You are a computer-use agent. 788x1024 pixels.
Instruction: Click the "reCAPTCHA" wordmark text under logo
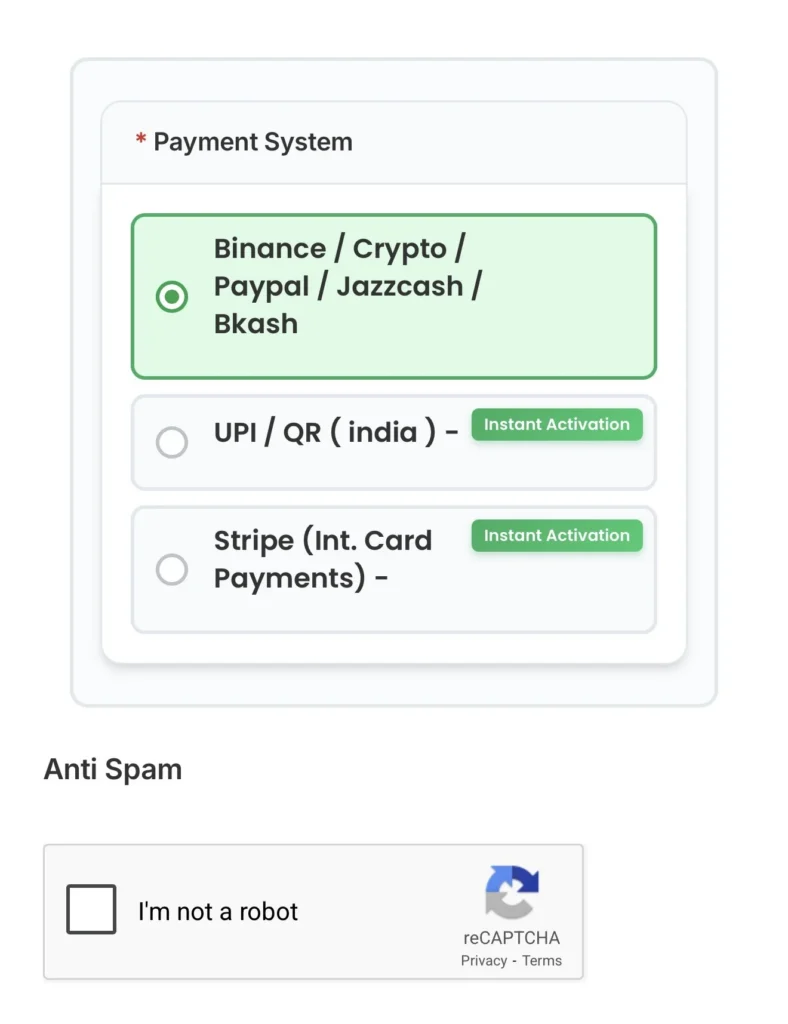click(511, 938)
